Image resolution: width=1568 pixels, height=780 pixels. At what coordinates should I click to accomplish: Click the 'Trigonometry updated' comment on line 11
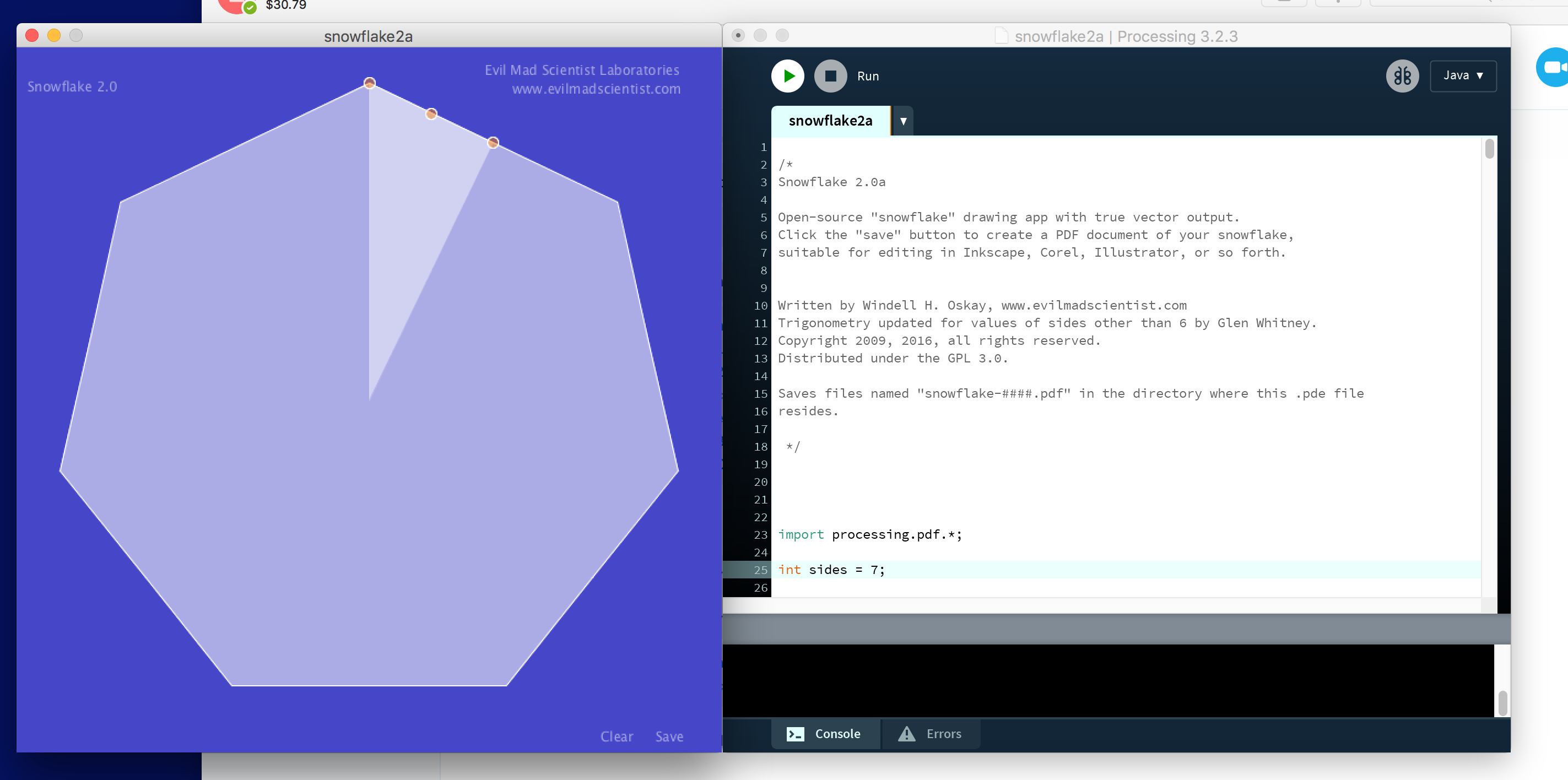coord(1047,323)
